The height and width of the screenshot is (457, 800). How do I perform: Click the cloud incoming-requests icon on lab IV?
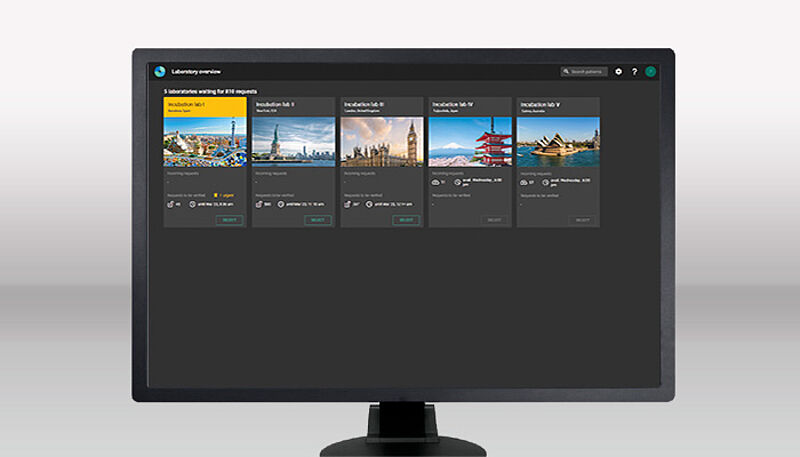click(436, 182)
